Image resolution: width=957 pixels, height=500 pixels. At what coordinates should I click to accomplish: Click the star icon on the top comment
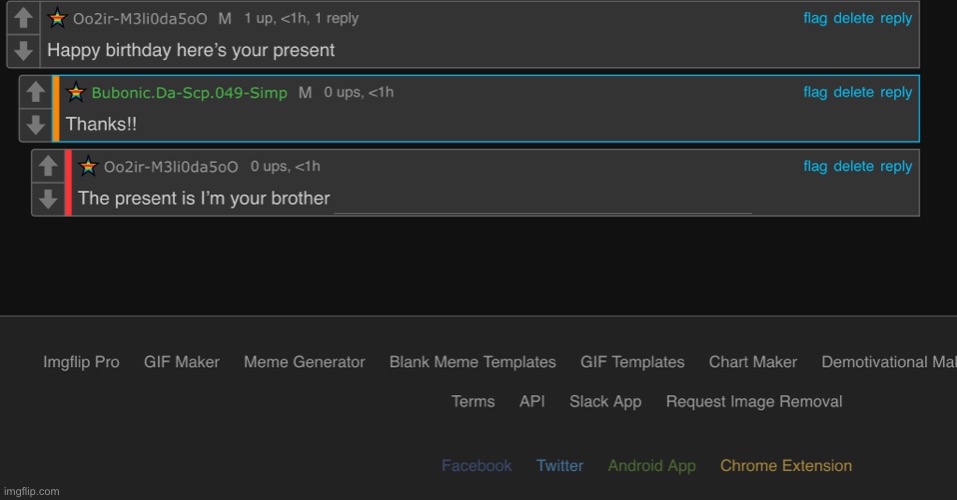coord(57,18)
